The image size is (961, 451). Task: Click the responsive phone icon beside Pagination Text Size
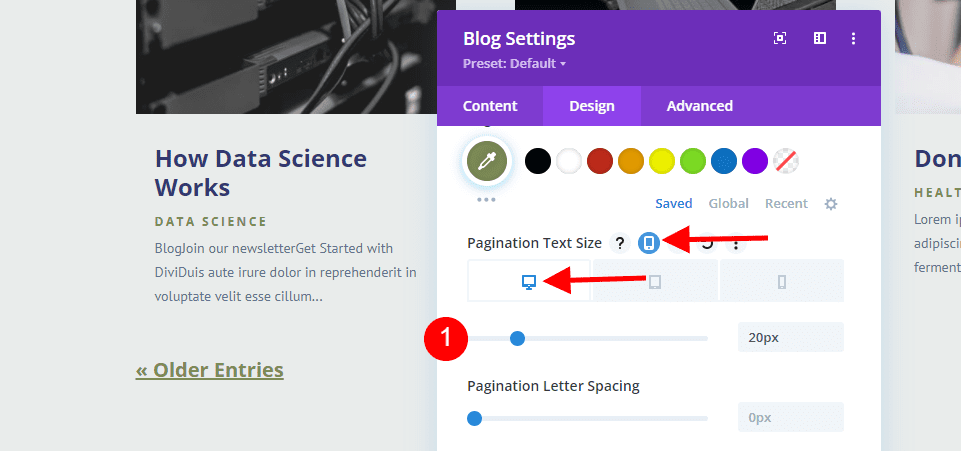649,243
